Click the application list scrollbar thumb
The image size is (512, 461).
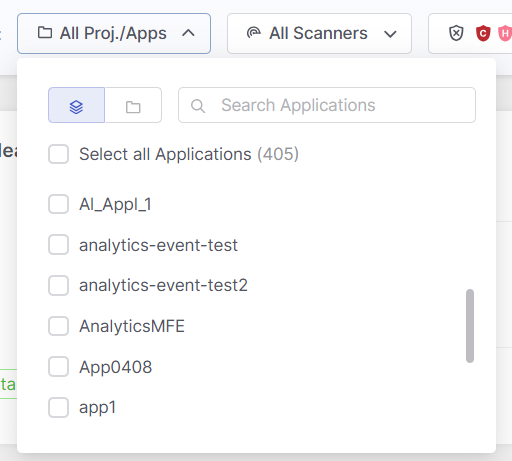(x=470, y=326)
